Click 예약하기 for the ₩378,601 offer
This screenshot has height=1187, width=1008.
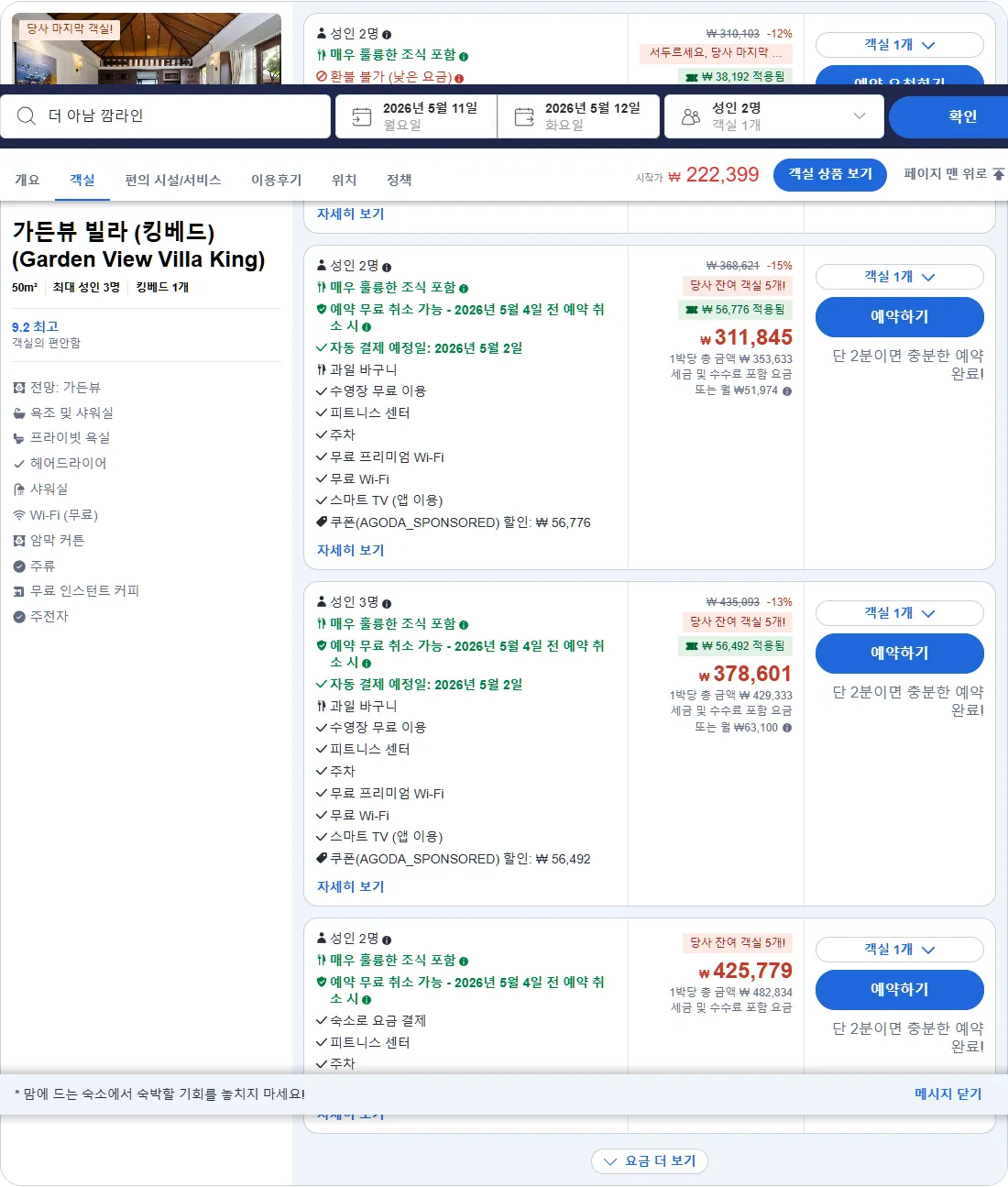[x=900, y=654]
